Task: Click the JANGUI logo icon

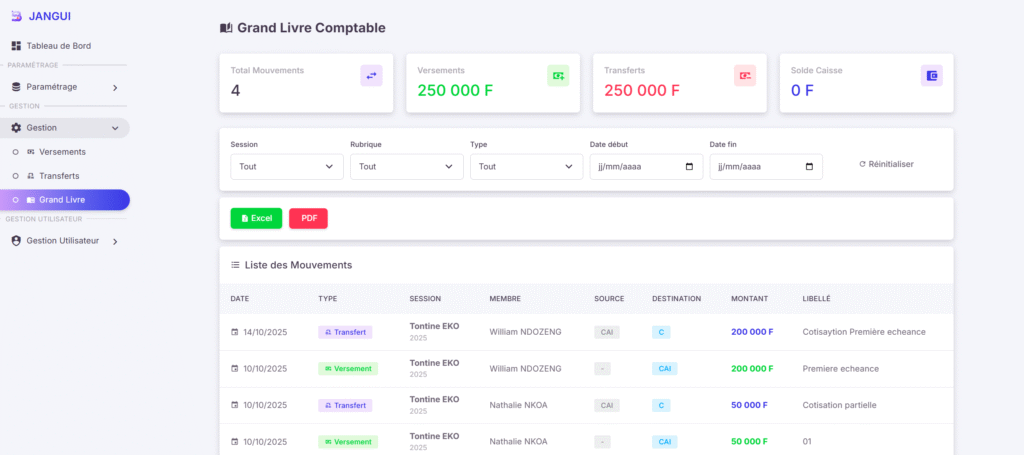Action: tap(15, 15)
